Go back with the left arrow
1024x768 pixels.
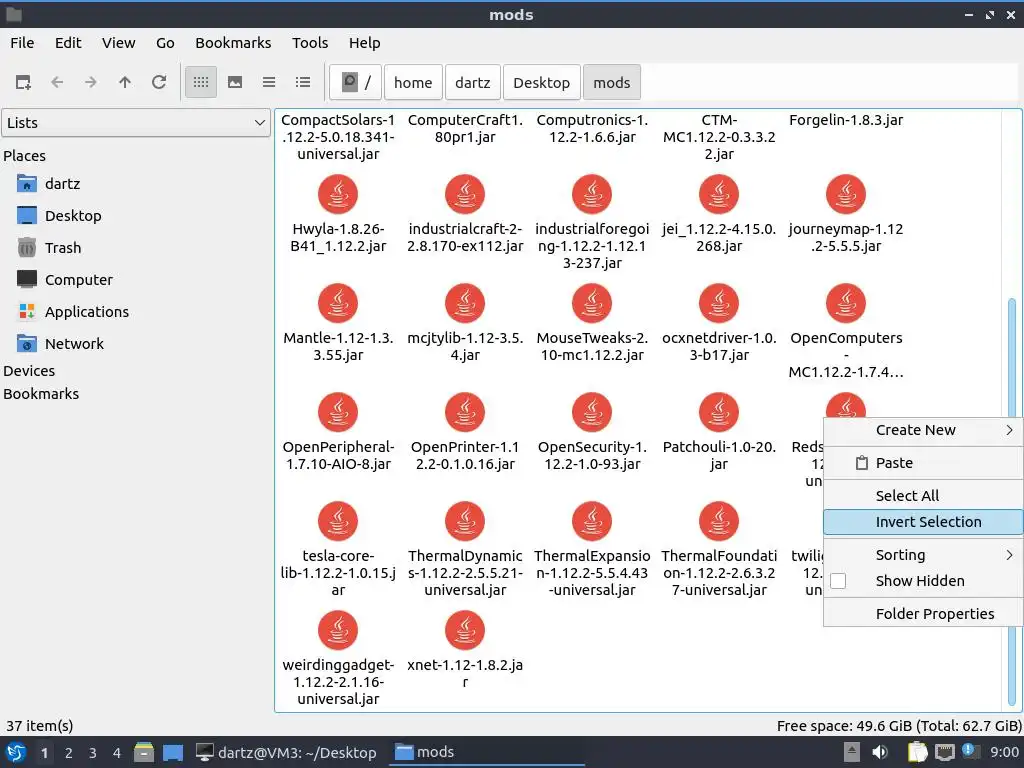[57, 82]
